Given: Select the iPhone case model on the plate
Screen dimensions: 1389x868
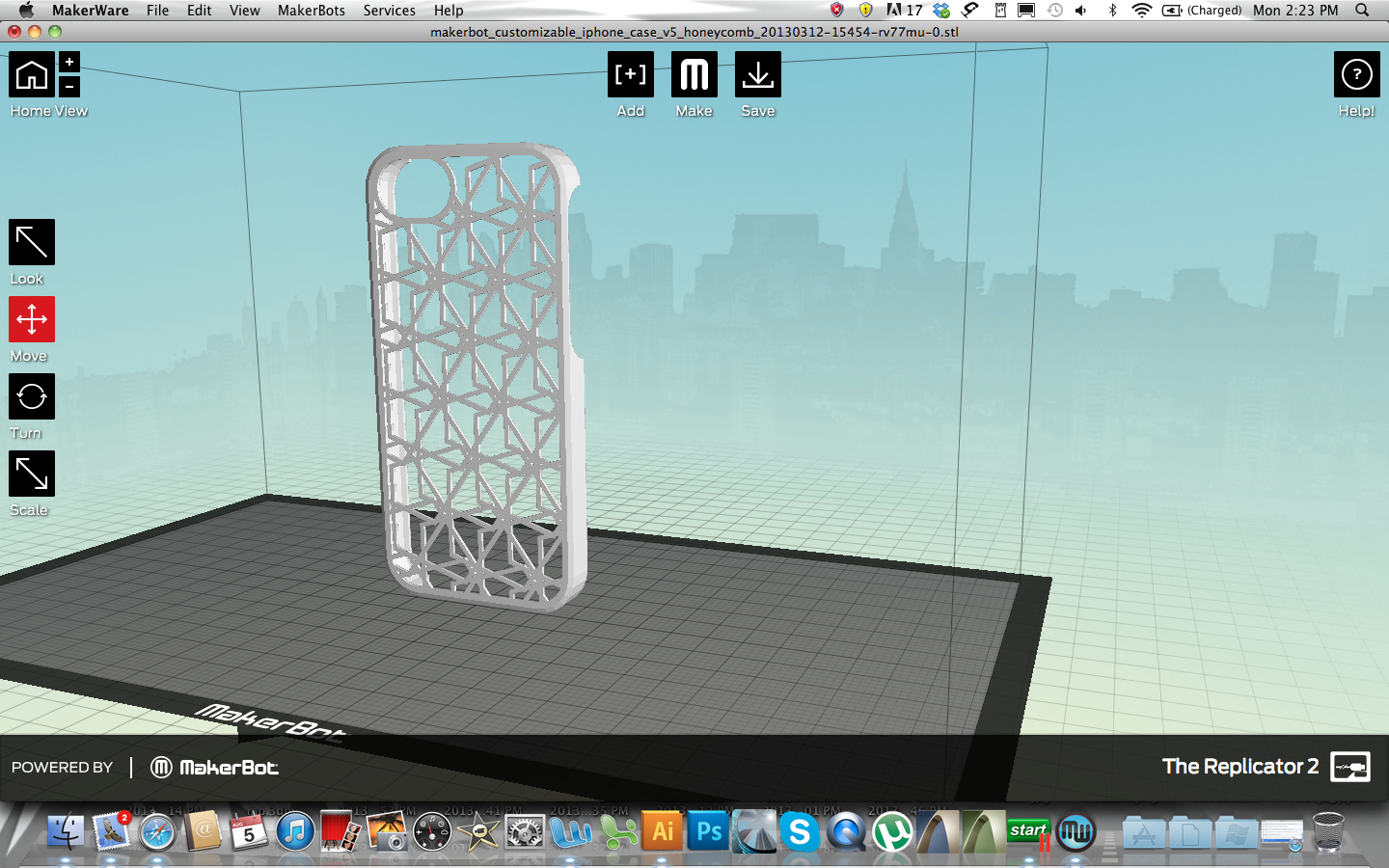Looking at the screenshot, I should pyautogui.click(x=477, y=376).
